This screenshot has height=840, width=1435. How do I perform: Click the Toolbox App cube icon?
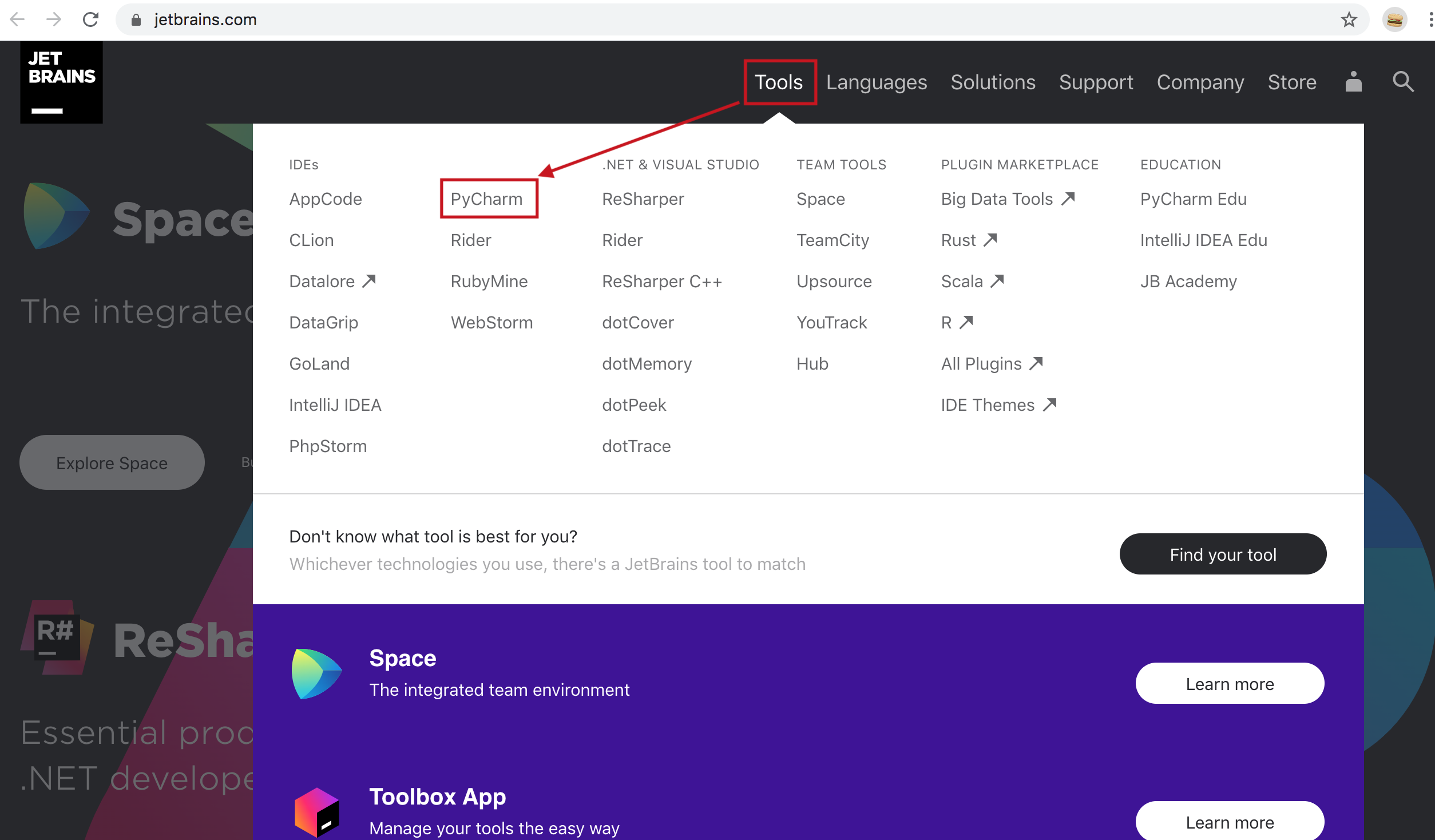[x=316, y=811]
